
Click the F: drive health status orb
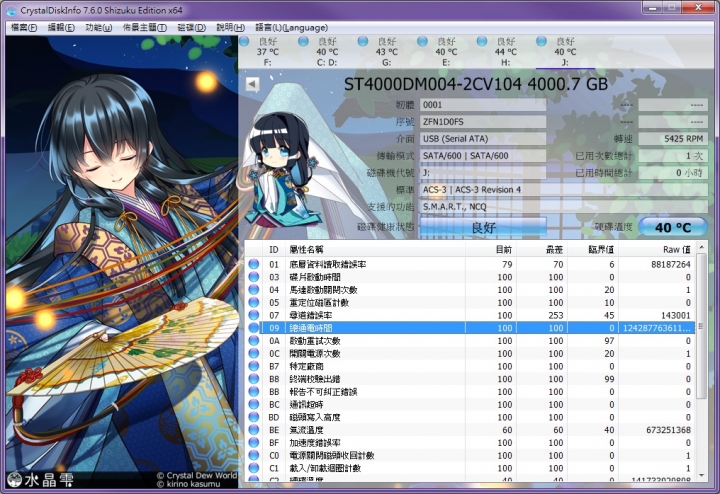[244, 41]
